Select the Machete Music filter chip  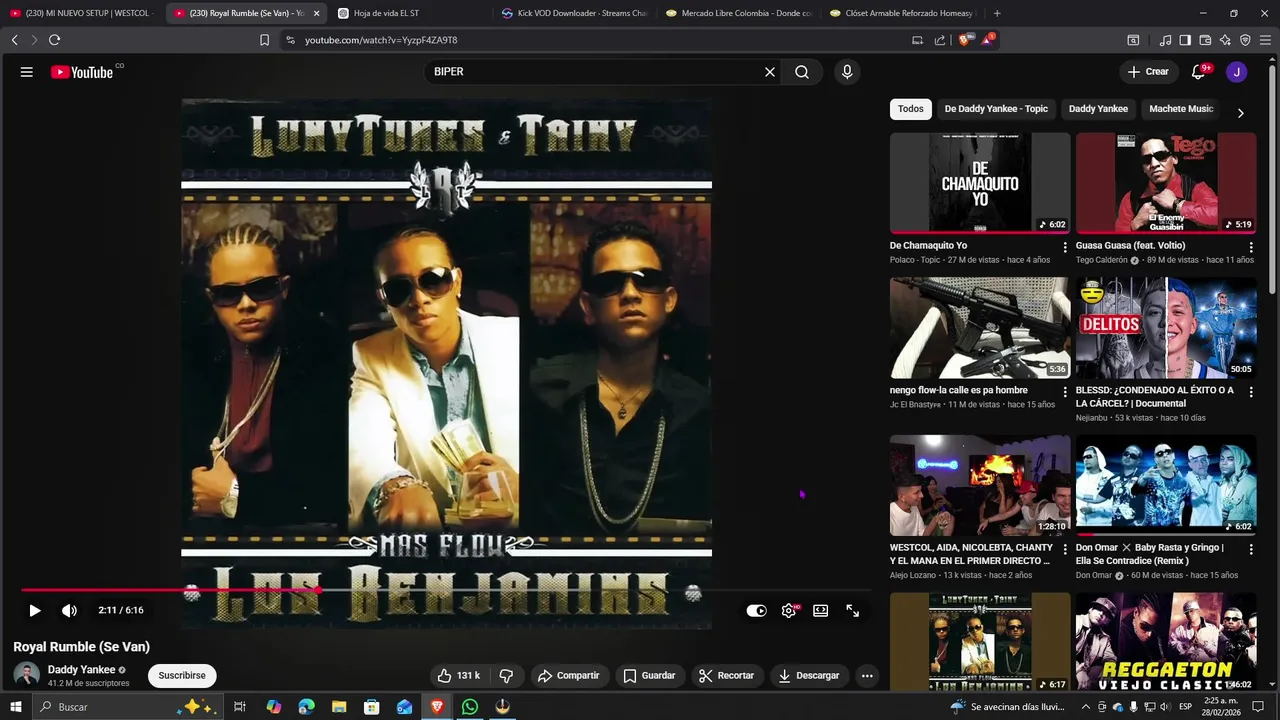click(1181, 109)
